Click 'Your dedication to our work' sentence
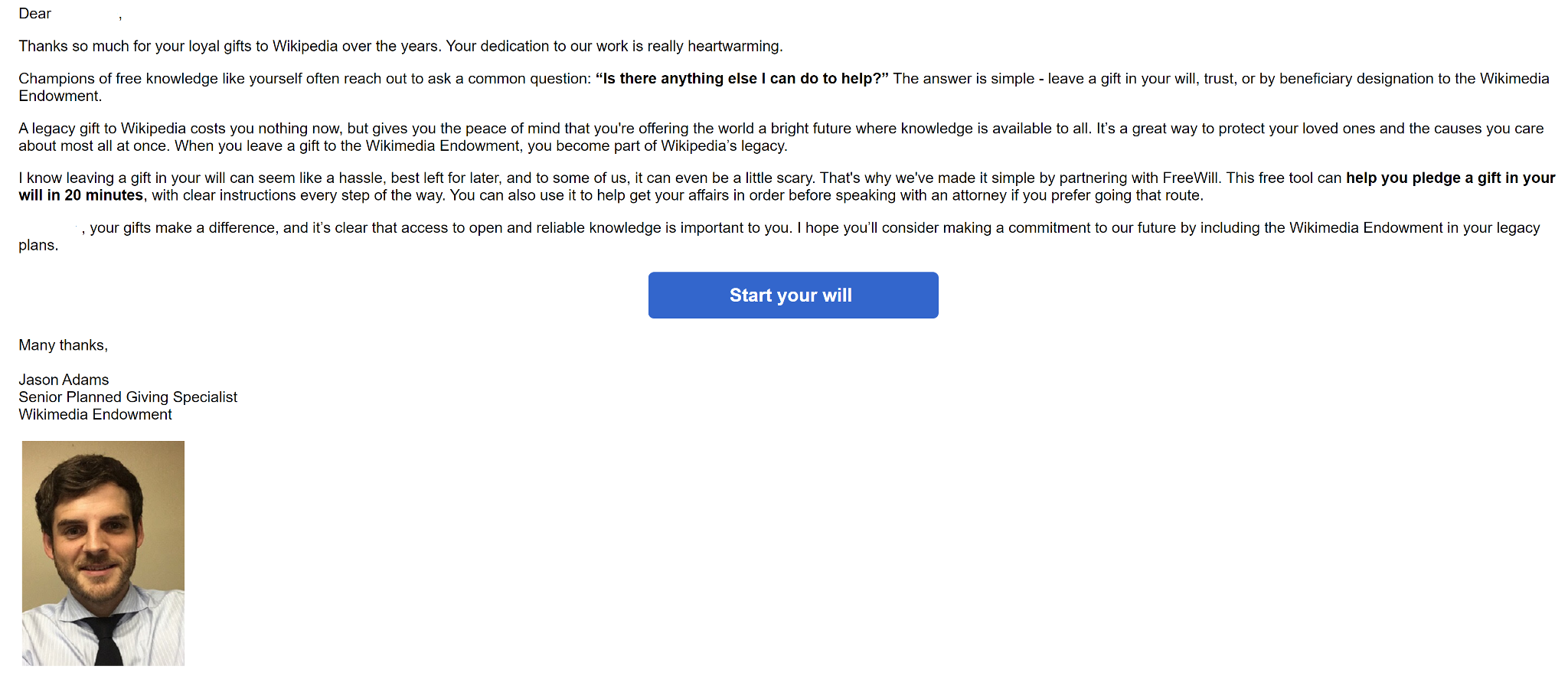The width and height of the screenshot is (1568, 689). [614, 46]
